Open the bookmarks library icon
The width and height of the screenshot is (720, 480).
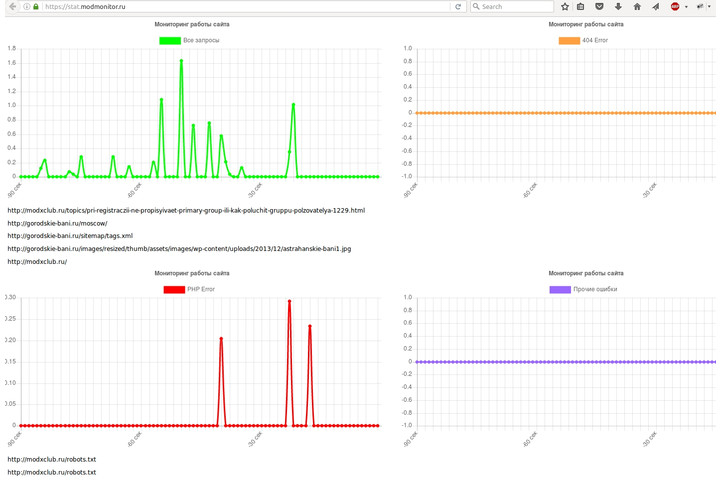(x=581, y=7)
